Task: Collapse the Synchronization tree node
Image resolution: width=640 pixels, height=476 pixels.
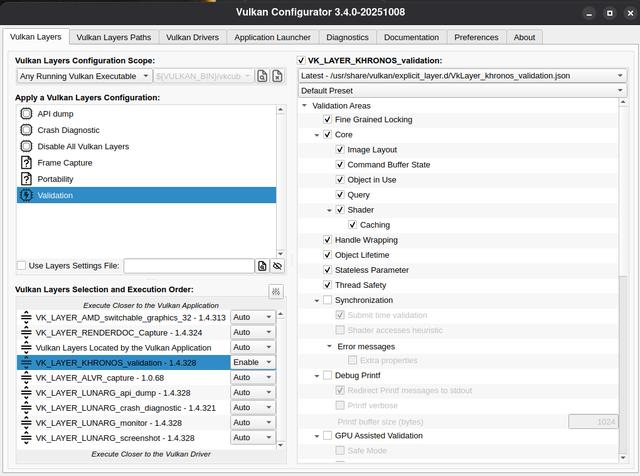Action: click(x=317, y=300)
